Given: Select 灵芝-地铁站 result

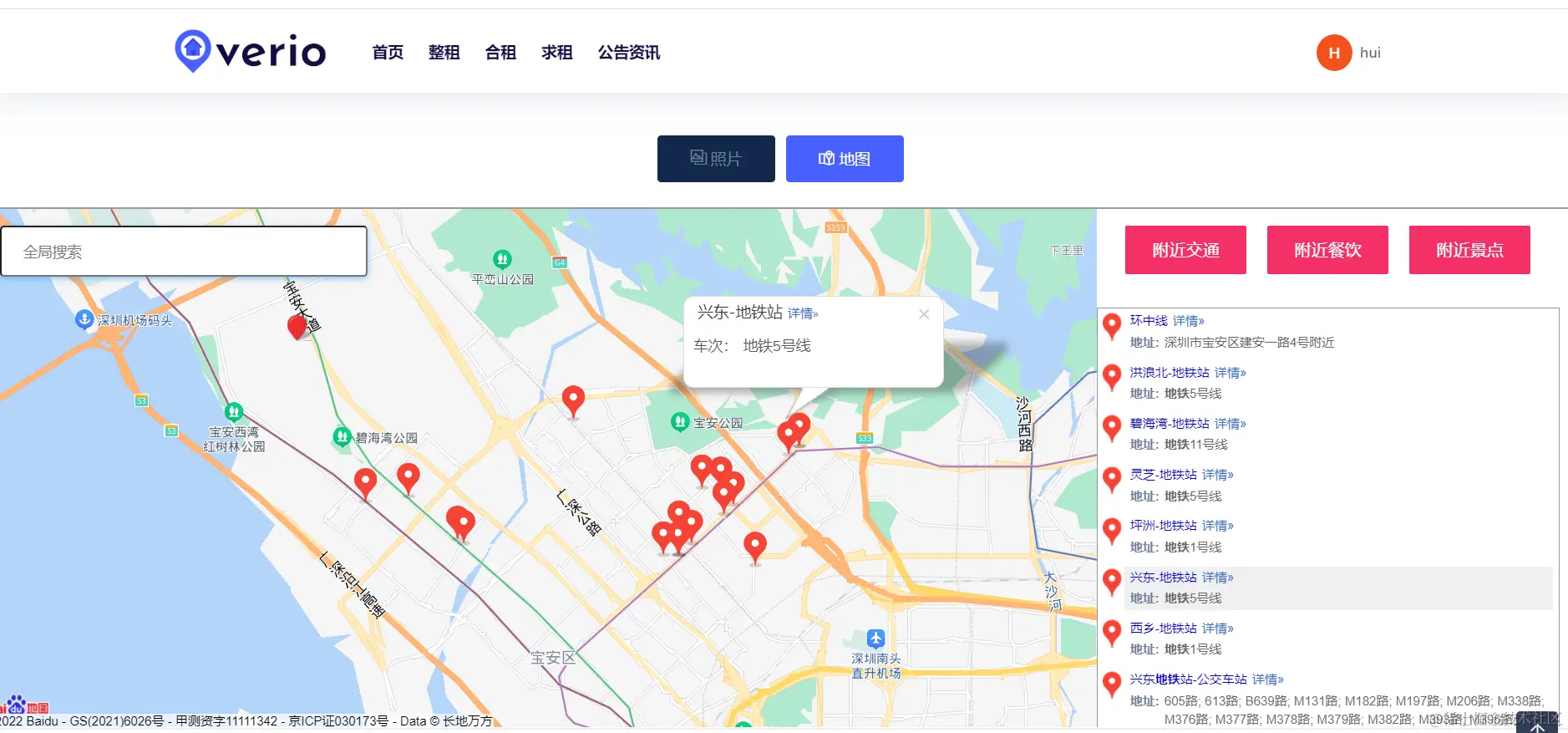Looking at the screenshot, I should [1163, 475].
